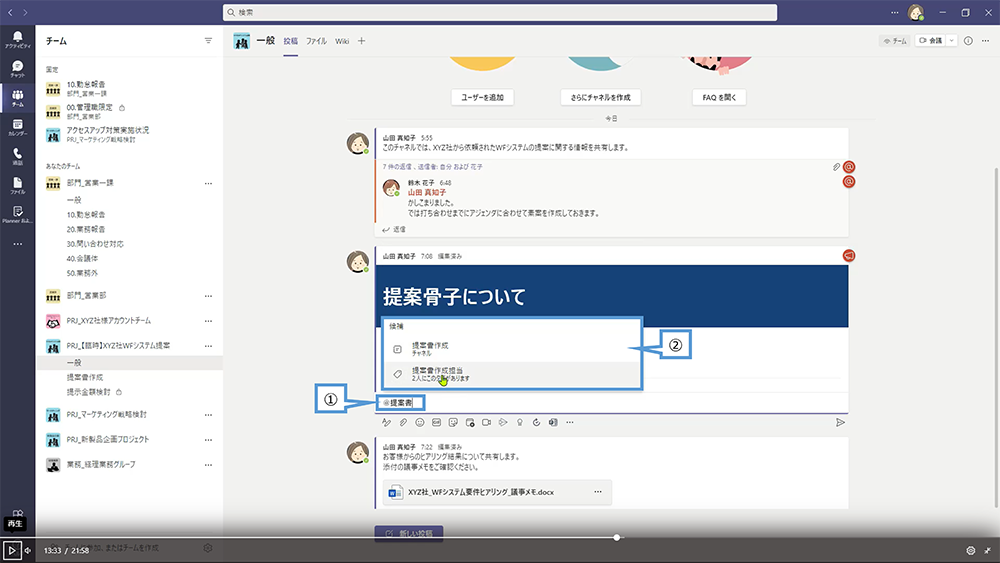Select 提案書作成 channel suggestion
The width and height of the screenshot is (1000, 563).
pos(511,349)
